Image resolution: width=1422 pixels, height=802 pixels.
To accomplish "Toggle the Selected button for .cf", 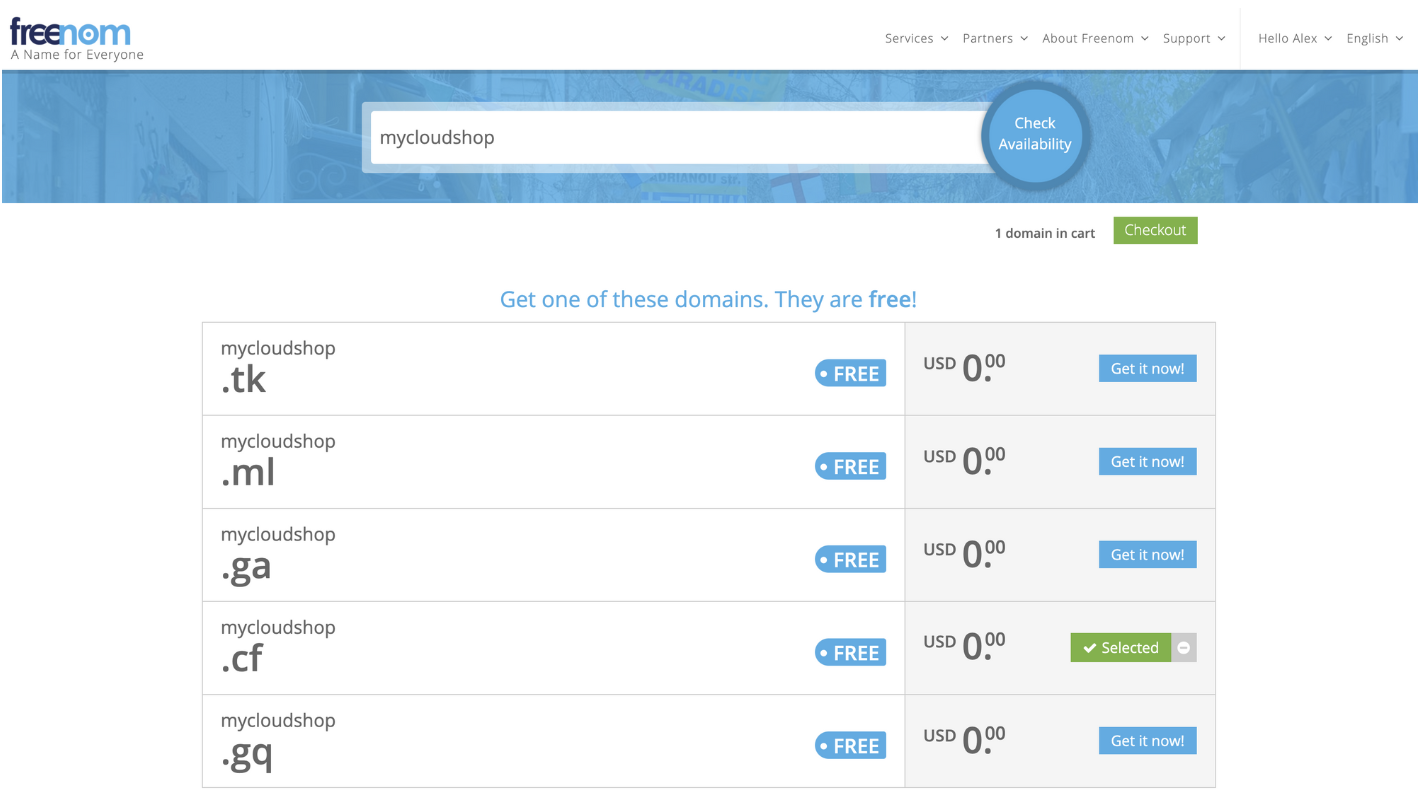I will click(1120, 648).
